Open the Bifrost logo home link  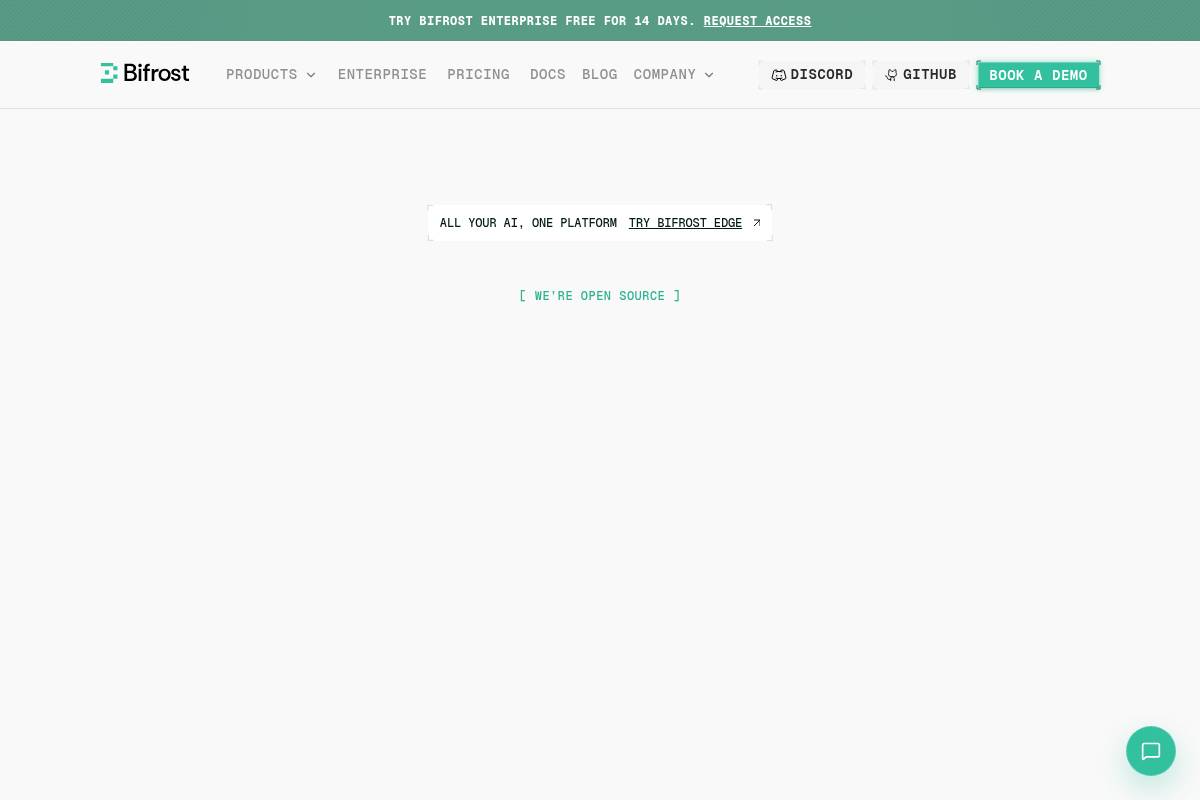[145, 73]
